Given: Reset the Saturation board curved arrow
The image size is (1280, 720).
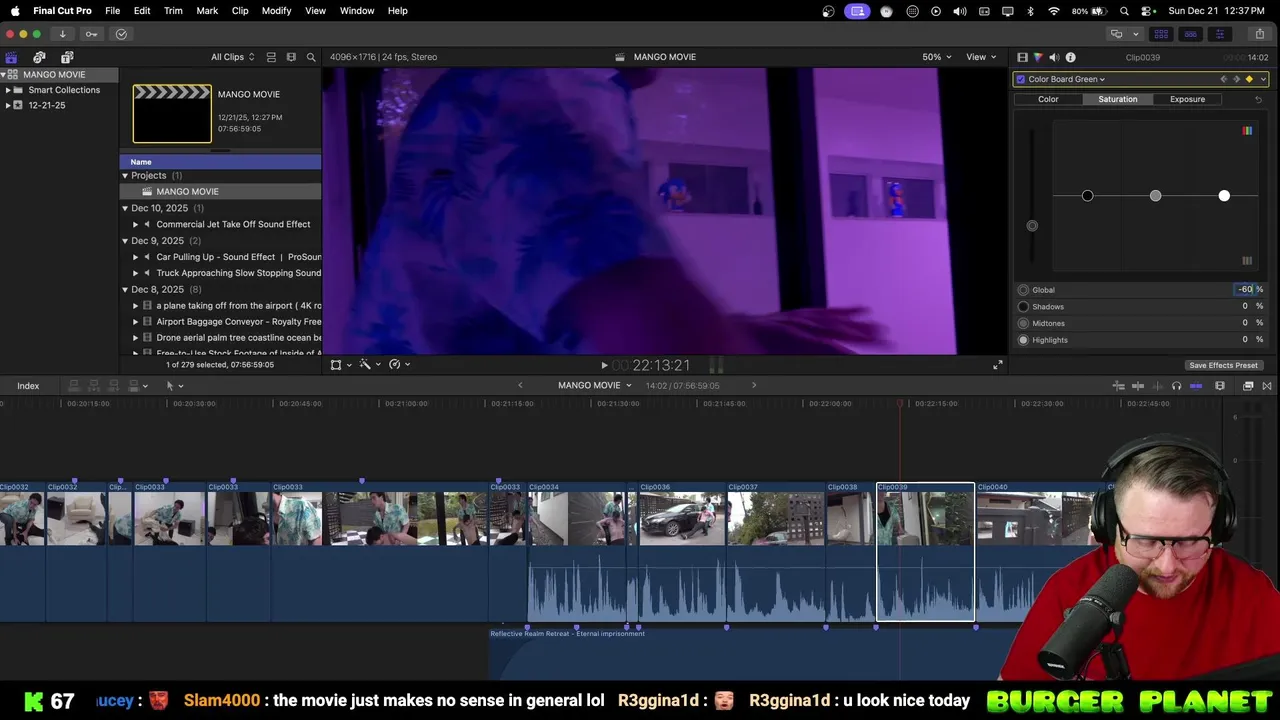Looking at the screenshot, I should click(x=1258, y=99).
